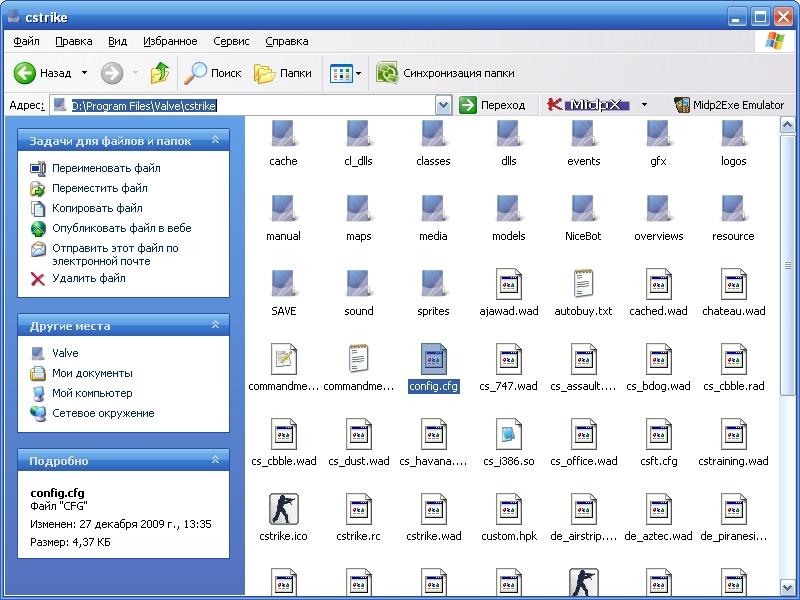Open the Вид menu
Screen dimensions: 800x600
(x=117, y=41)
